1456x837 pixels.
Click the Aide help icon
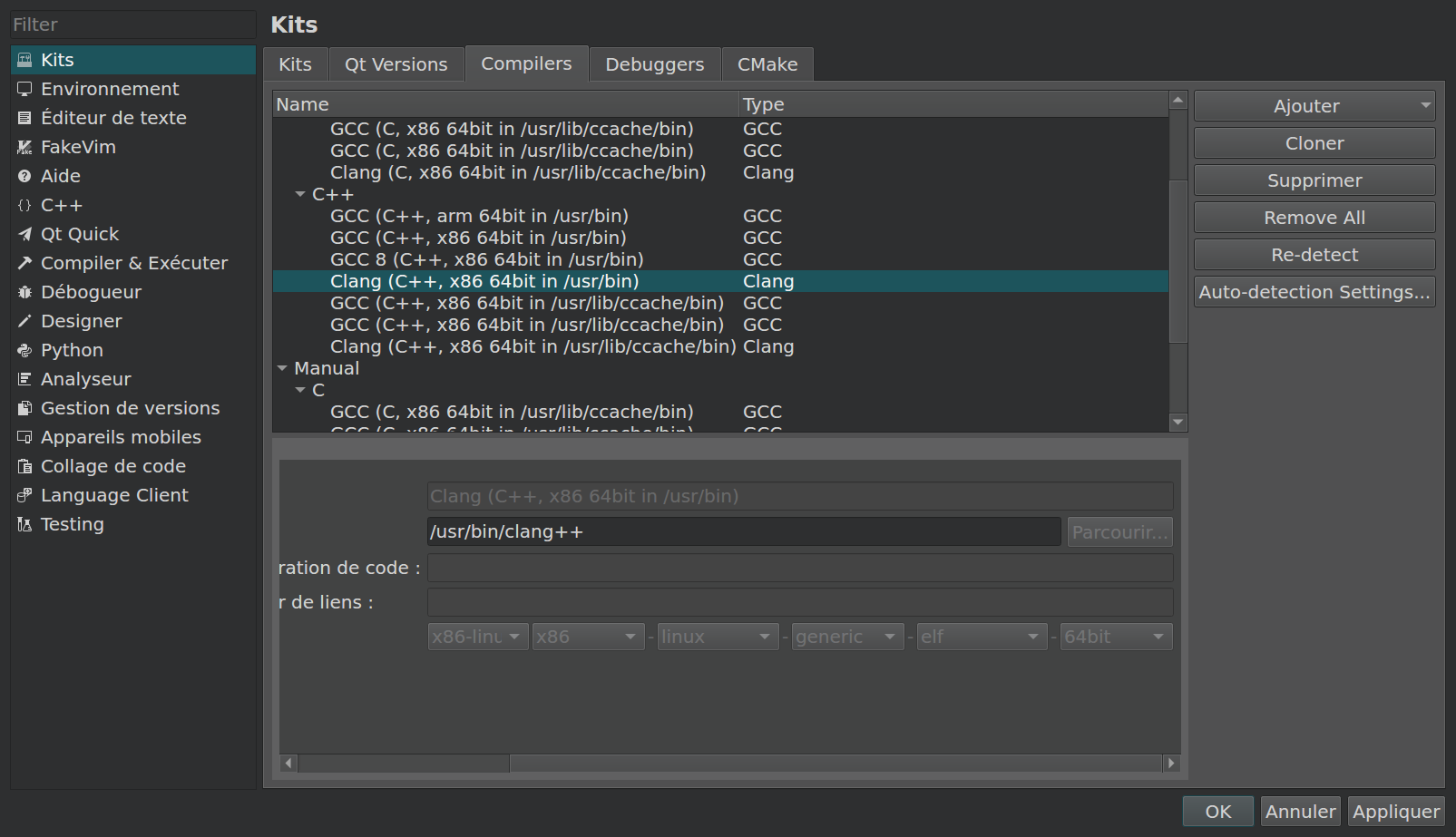[24, 176]
